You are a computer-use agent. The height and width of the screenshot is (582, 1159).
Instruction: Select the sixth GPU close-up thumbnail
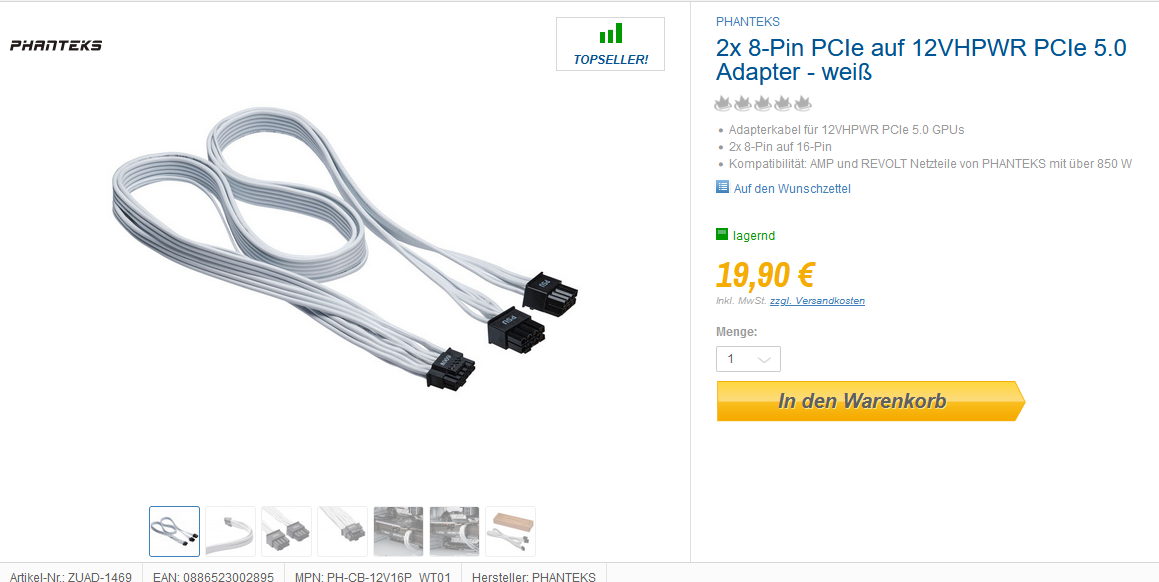(455, 531)
